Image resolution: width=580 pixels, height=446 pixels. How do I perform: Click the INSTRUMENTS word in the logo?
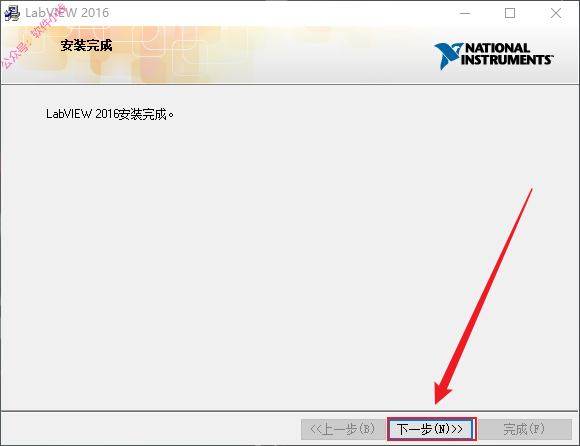click(x=507, y=60)
